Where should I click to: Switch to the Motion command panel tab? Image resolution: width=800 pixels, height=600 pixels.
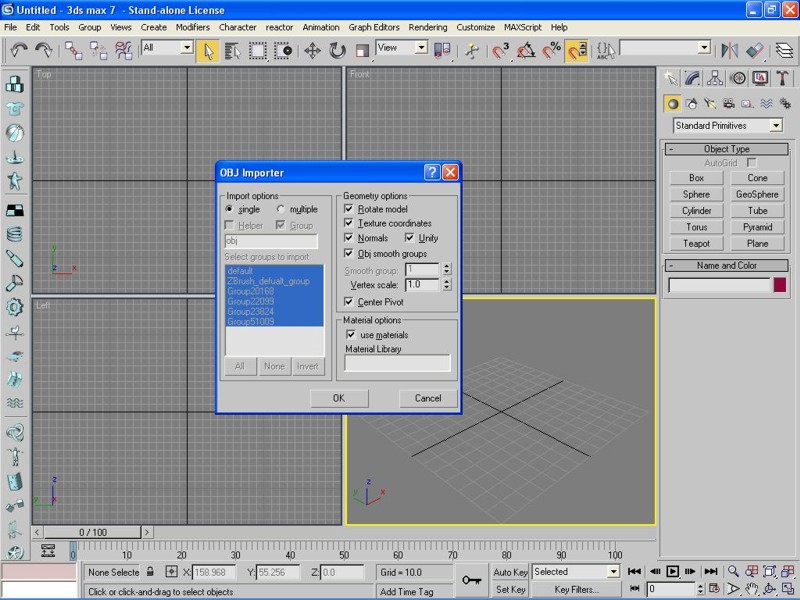click(737, 78)
